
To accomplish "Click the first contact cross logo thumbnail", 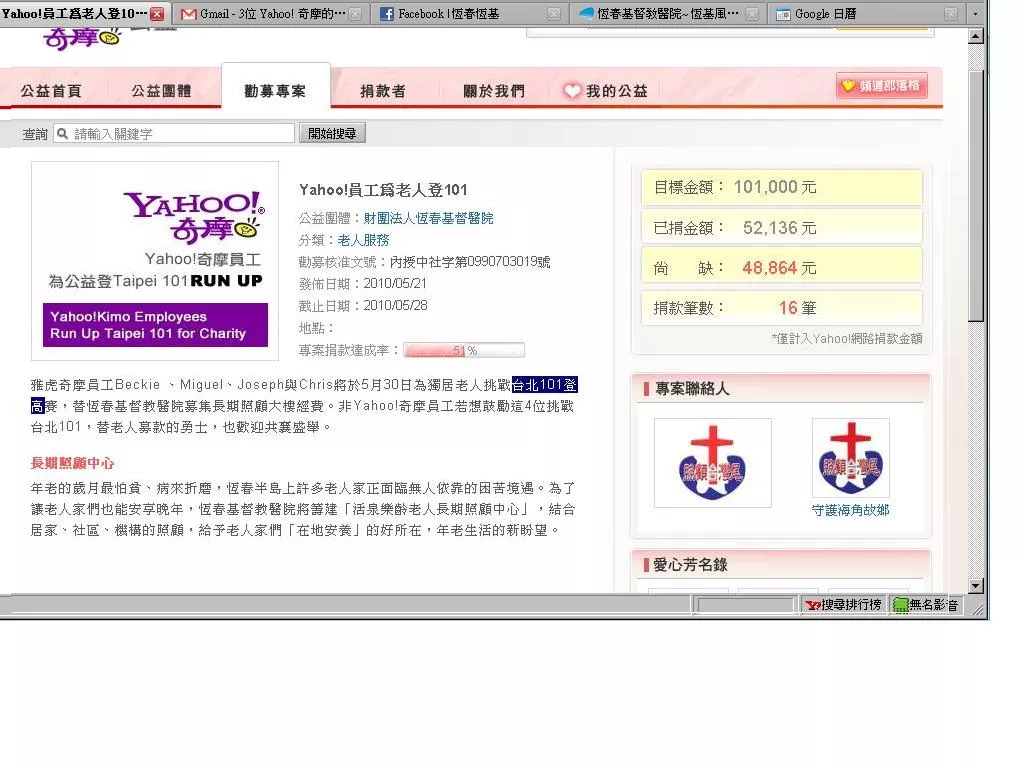I will [712, 463].
